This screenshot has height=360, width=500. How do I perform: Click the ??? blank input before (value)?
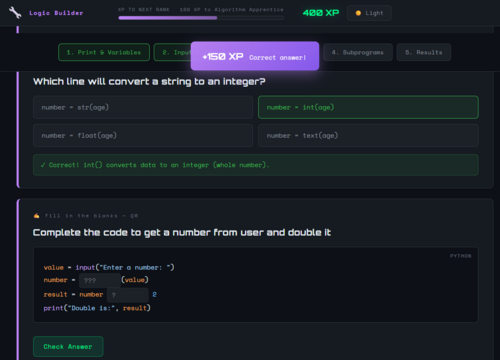tap(100, 280)
